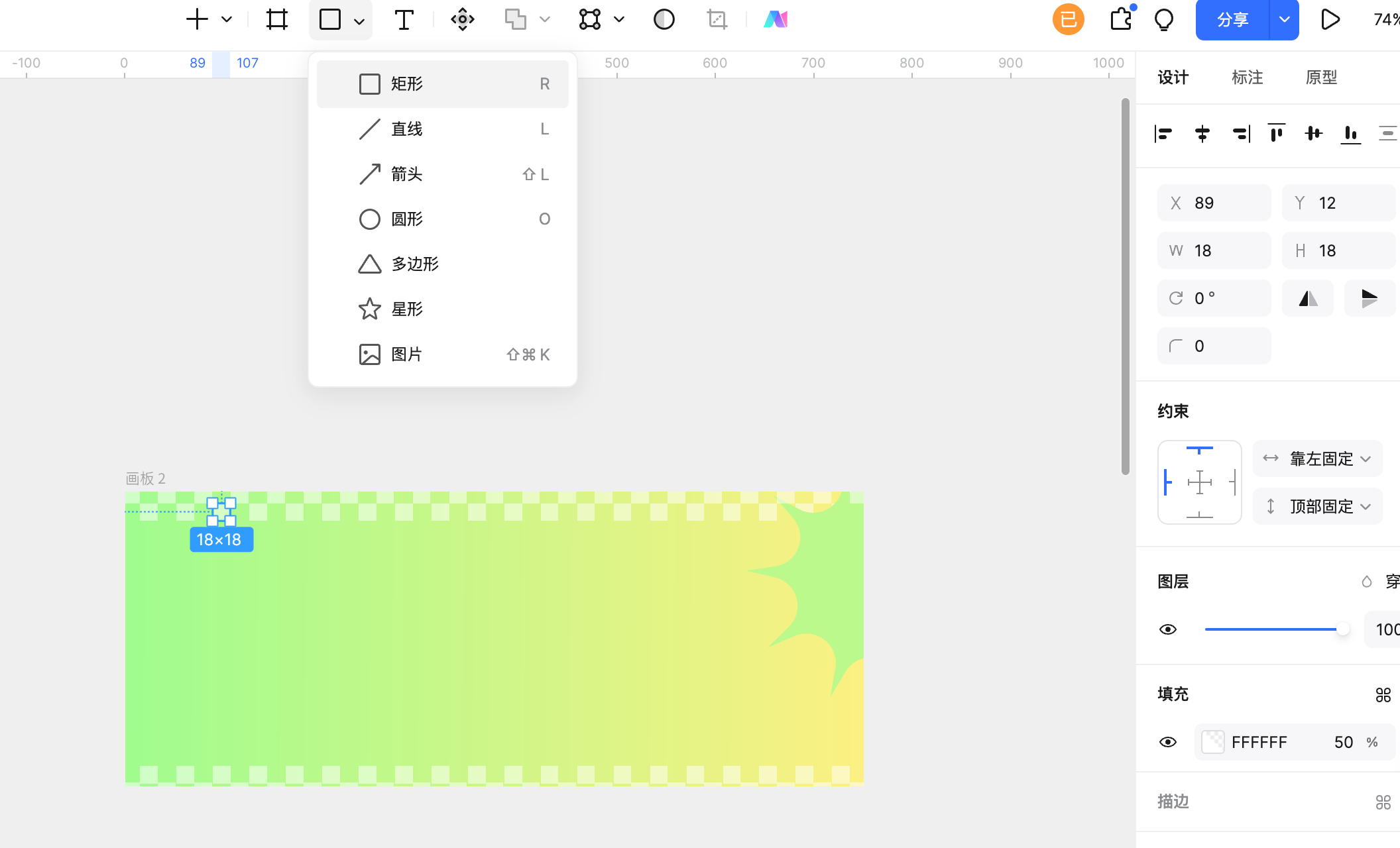Click the FFFFFF hex value text
The height and width of the screenshot is (848, 1400).
pos(1259,742)
